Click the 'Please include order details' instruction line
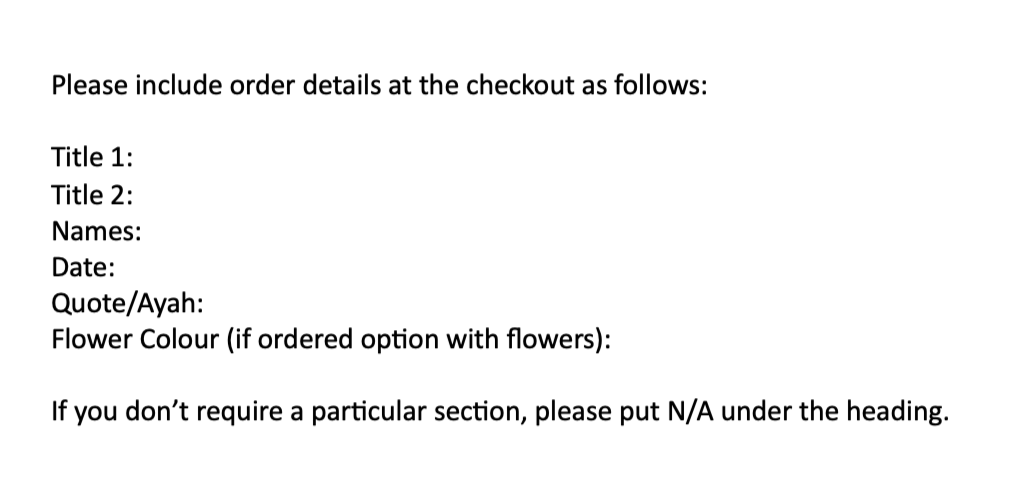Screen dimensions: 1009x494 (x=380, y=85)
